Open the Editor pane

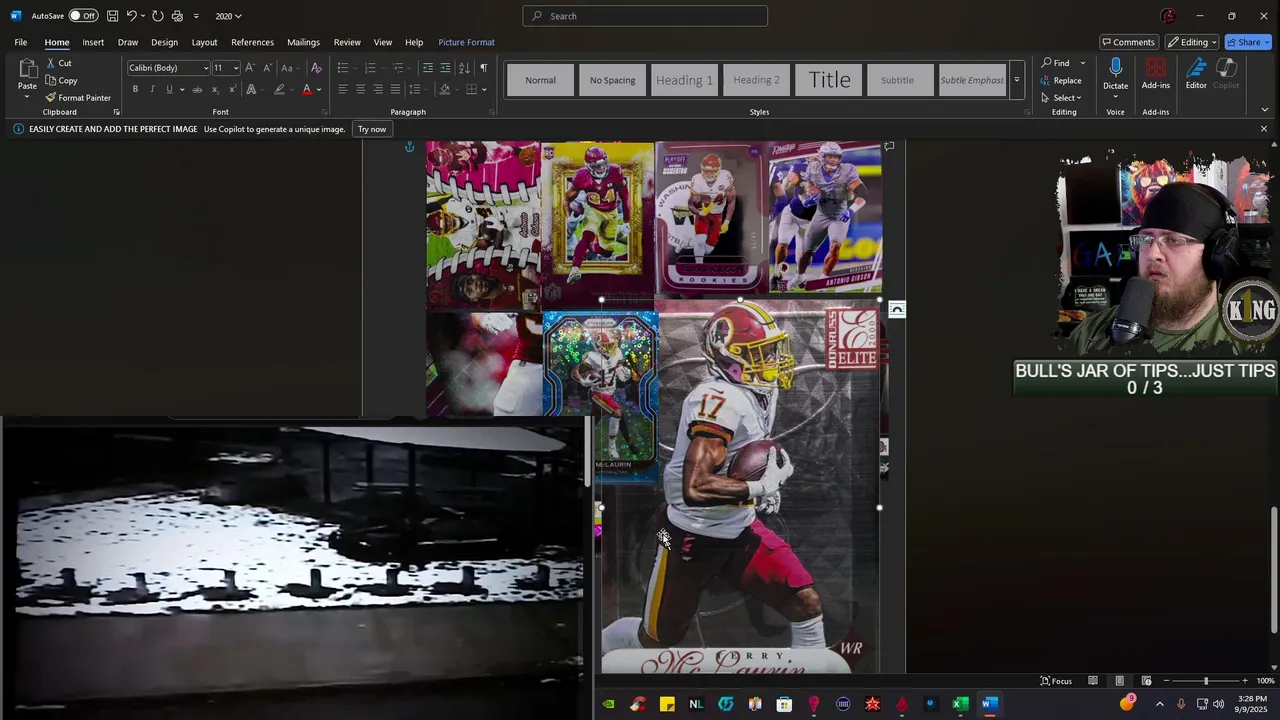coord(1196,74)
